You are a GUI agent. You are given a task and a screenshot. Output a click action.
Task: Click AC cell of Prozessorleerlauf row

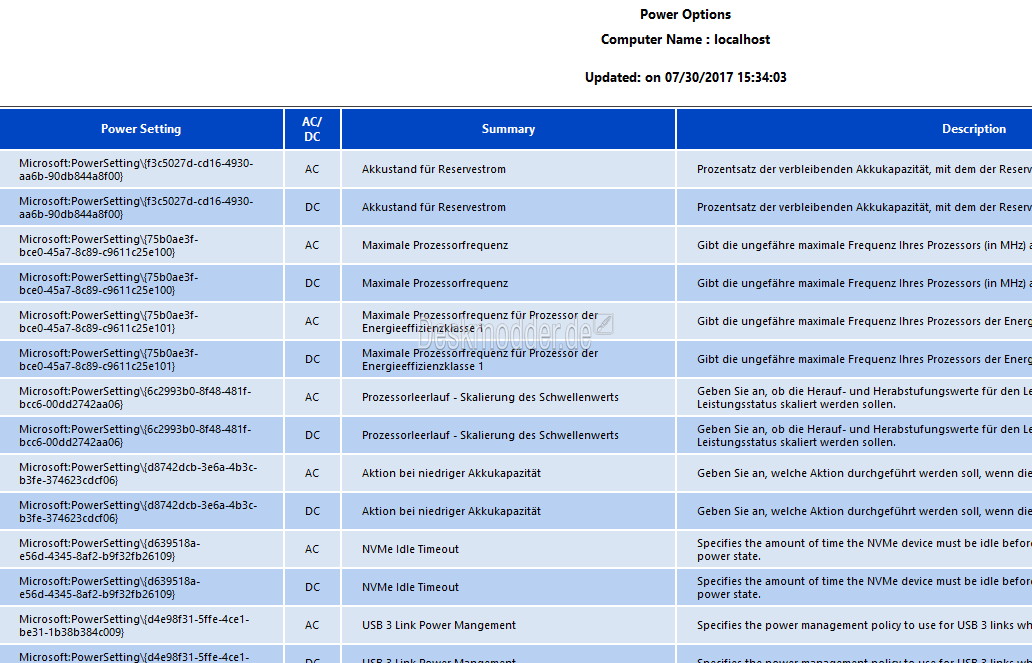coord(312,398)
